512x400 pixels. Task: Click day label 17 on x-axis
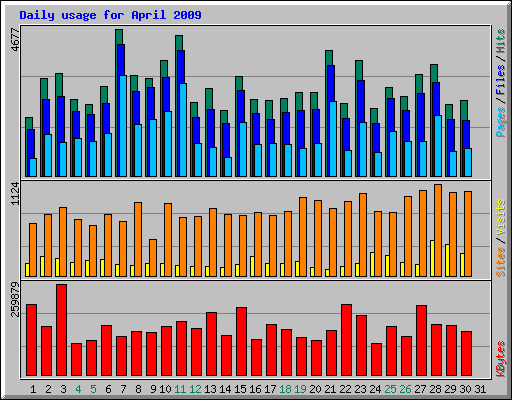(270, 389)
